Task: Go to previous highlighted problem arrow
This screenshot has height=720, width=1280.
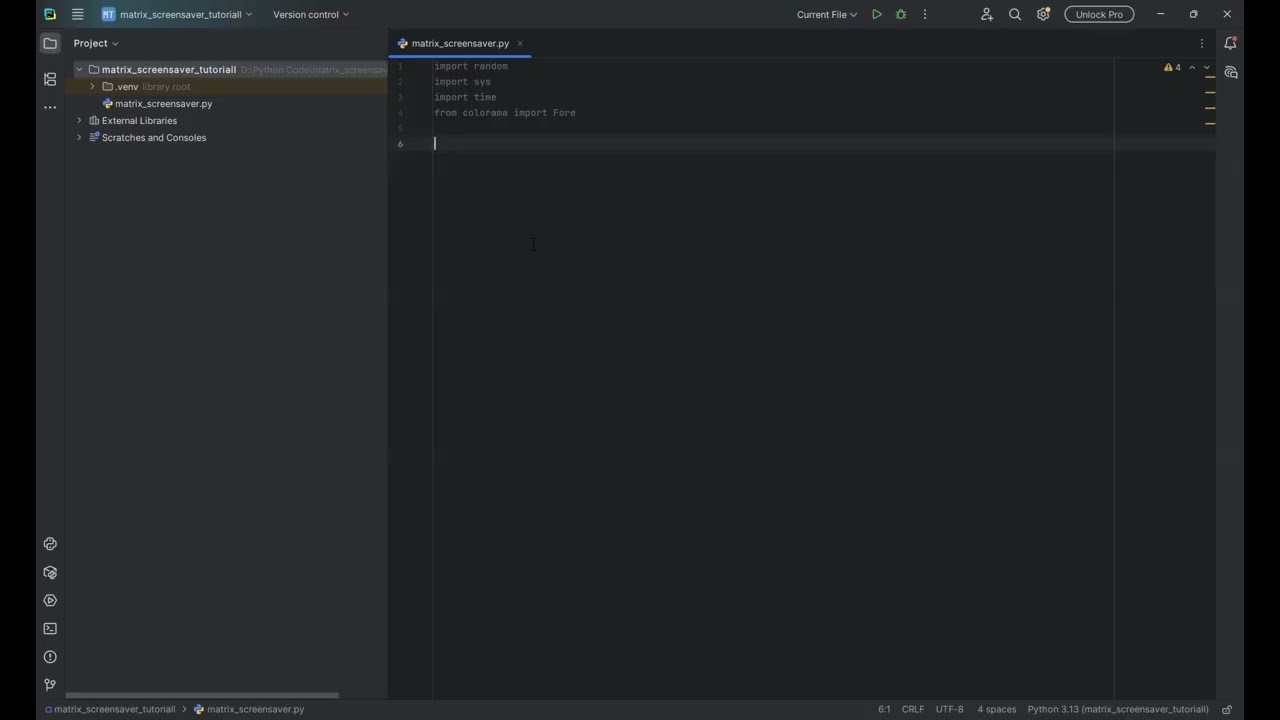Action: pos(1192,67)
